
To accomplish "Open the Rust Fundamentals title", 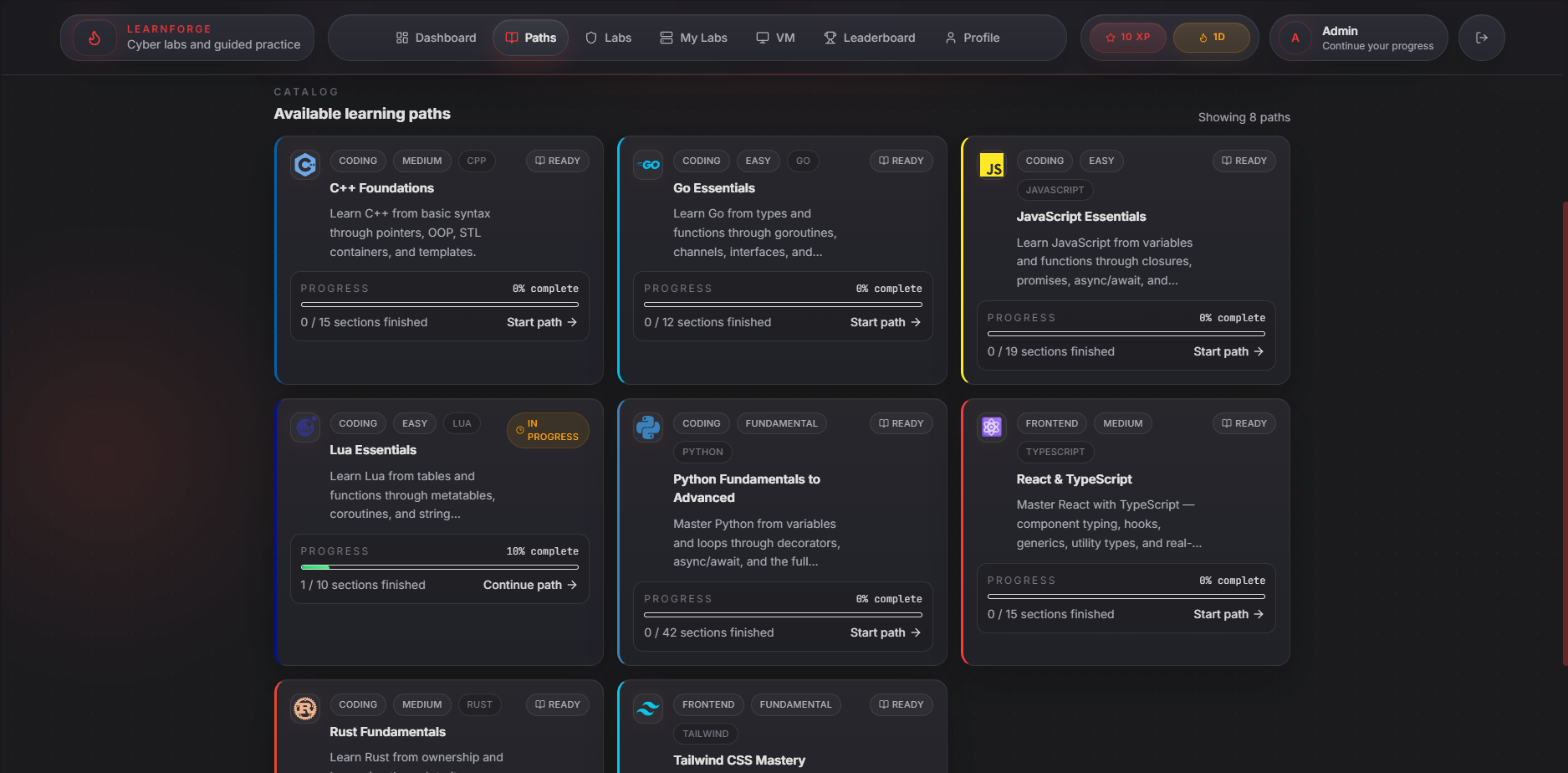I will click(388, 732).
